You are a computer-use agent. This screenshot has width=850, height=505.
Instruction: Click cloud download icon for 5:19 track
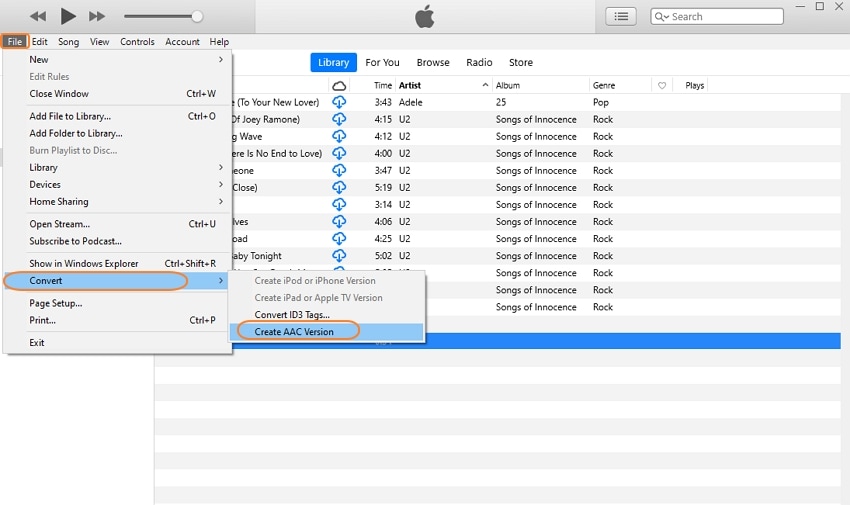(339, 187)
